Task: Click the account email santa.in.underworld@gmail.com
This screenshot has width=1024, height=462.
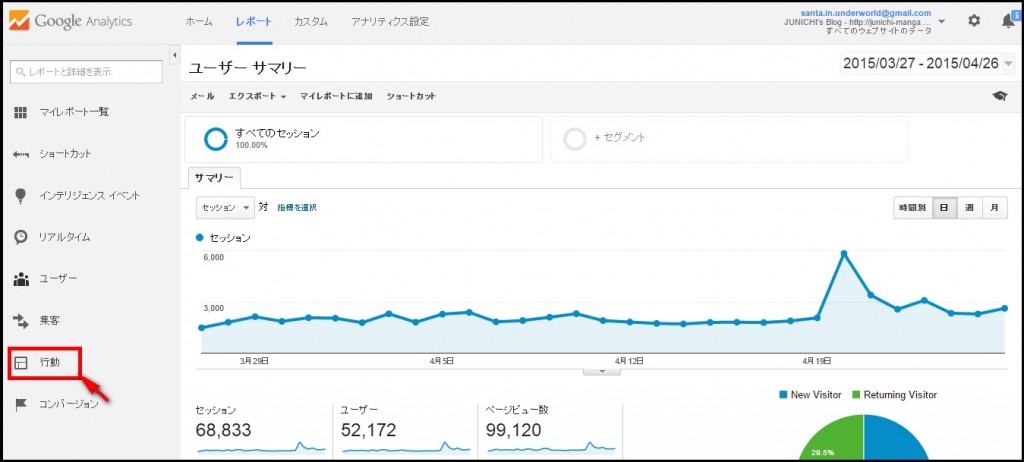Action: (x=865, y=13)
